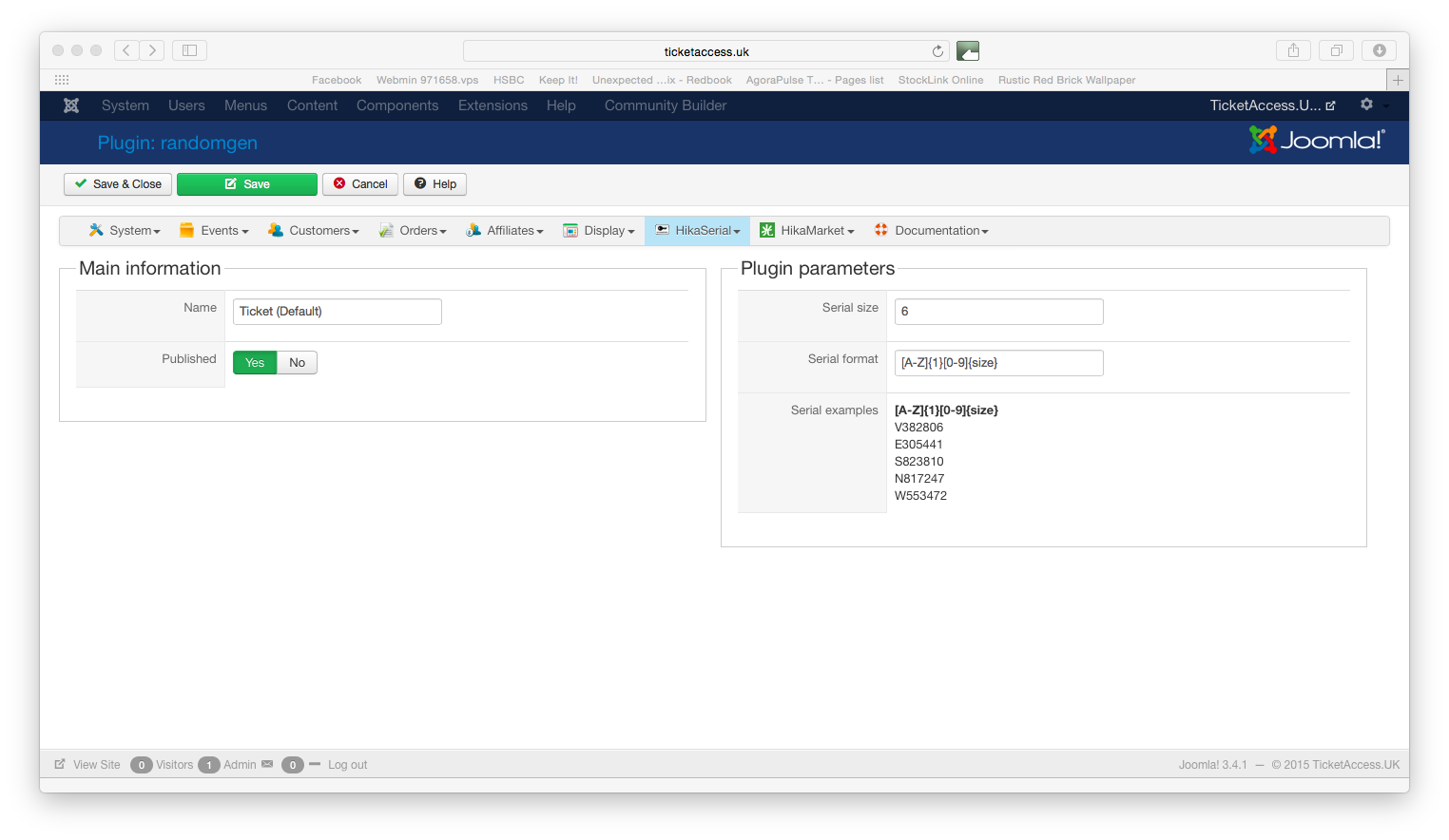The height and width of the screenshot is (840, 1449).
Task: Click the Serial size input field
Action: click(999, 312)
